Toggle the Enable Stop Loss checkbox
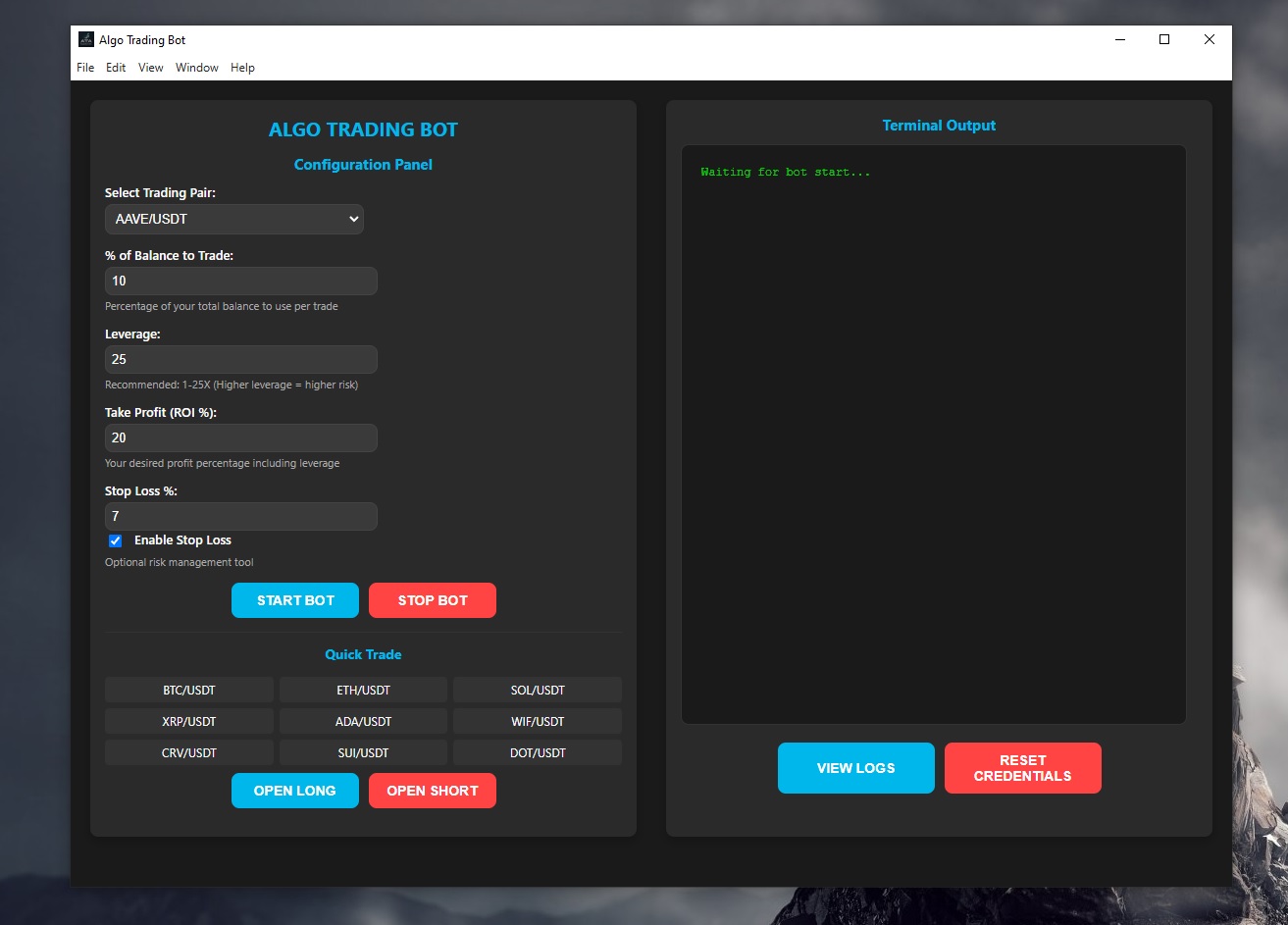The height and width of the screenshot is (925, 1288). pyautogui.click(x=116, y=540)
